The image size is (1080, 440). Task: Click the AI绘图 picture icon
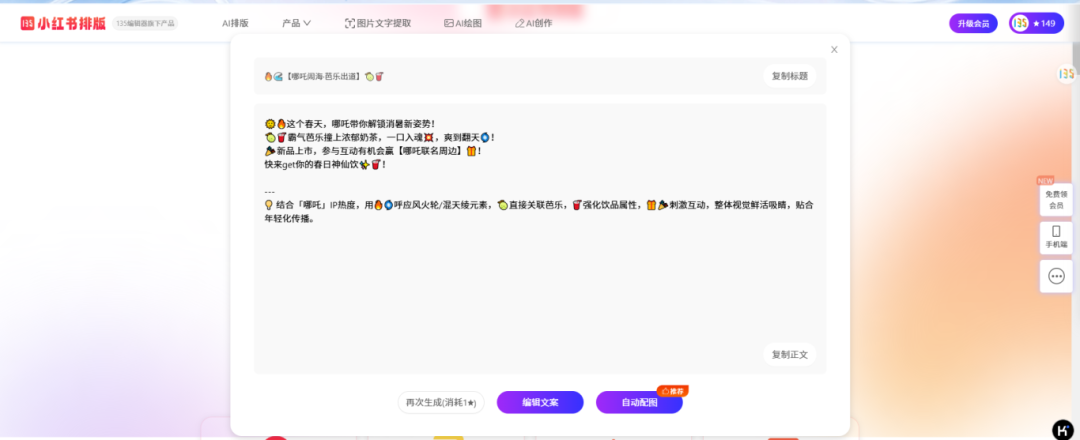coord(448,23)
